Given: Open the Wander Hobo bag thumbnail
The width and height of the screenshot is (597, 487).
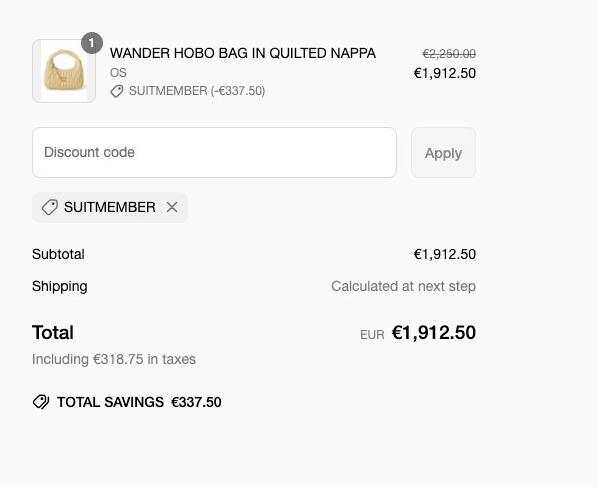Looking at the screenshot, I should 64,71.
